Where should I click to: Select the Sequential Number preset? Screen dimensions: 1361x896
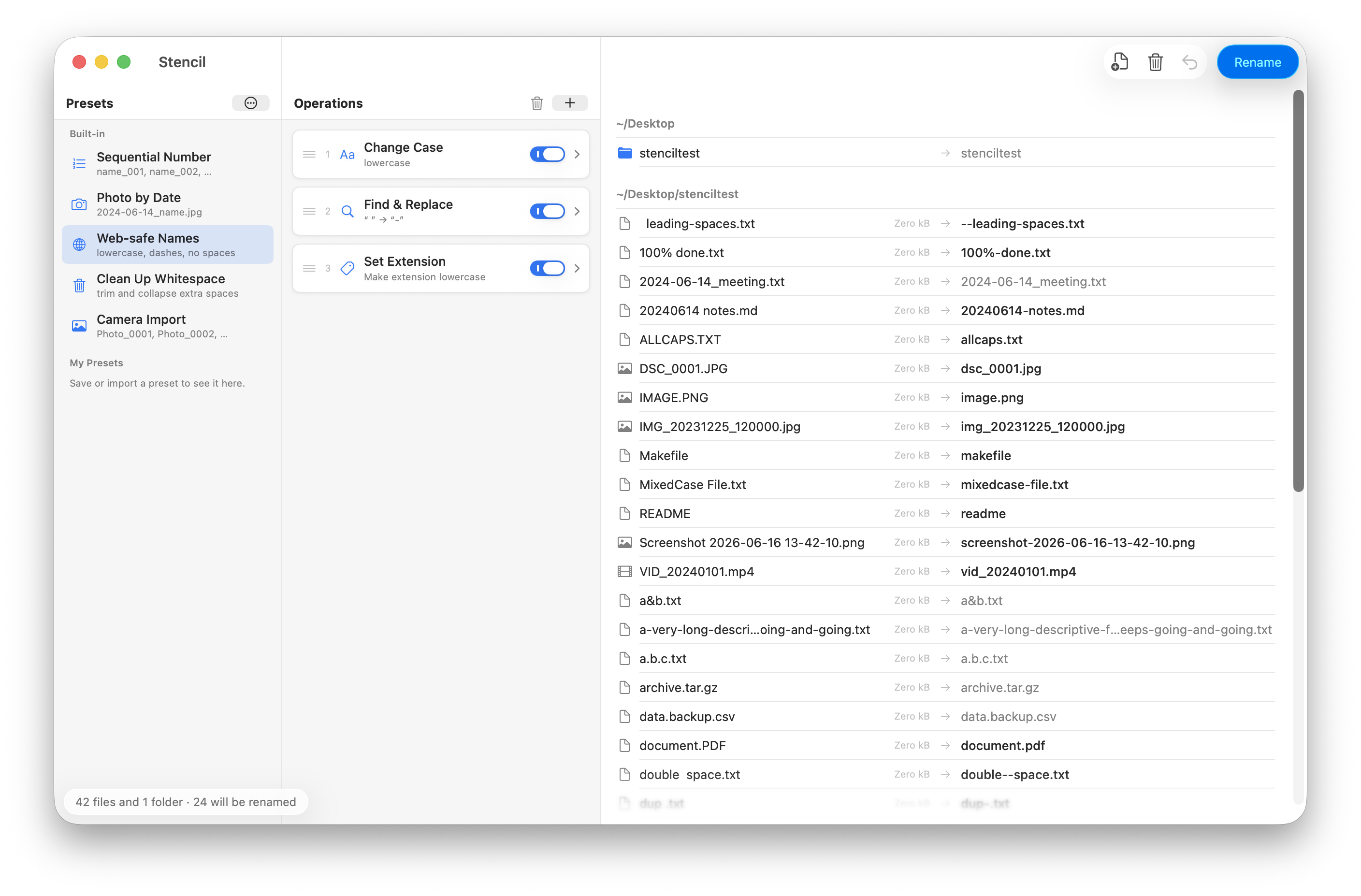[168, 163]
